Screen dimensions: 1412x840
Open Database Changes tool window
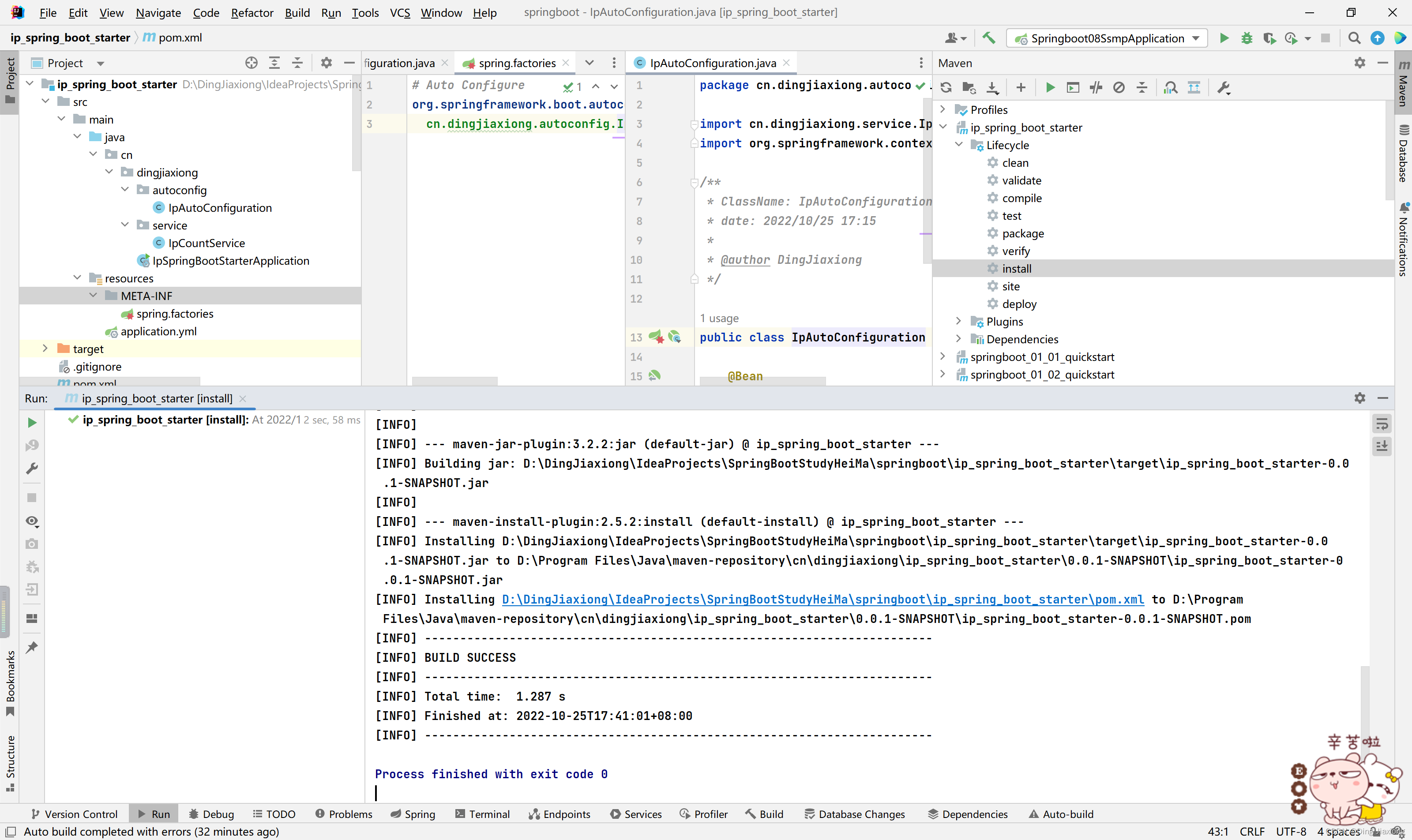click(x=854, y=814)
